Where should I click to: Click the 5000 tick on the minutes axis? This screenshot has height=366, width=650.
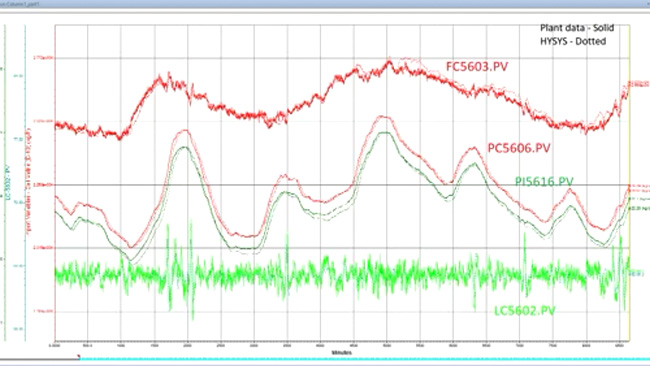387,345
